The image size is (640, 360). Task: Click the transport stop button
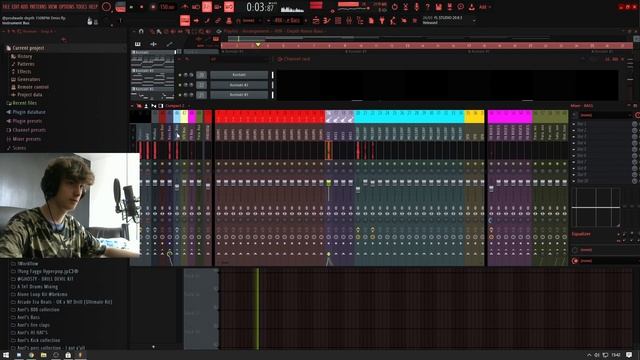click(142, 7)
